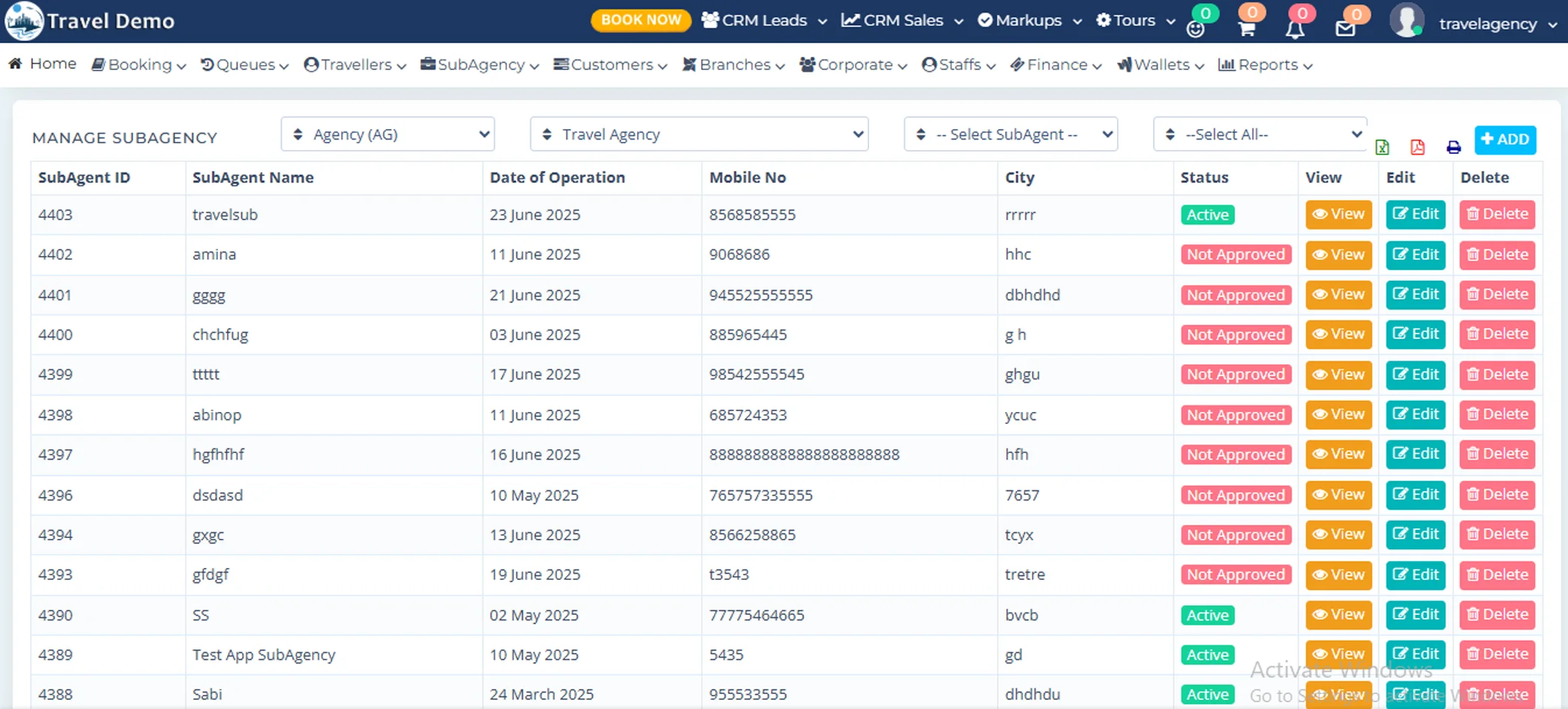Open the Reports menu
The width and height of the screenshot is (1568, 709).
tap(1265, 65)
